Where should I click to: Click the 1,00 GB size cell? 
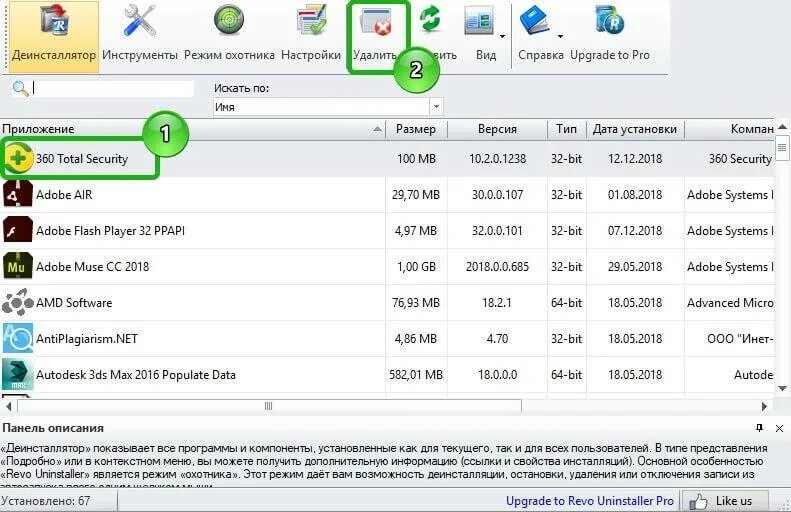416,266
